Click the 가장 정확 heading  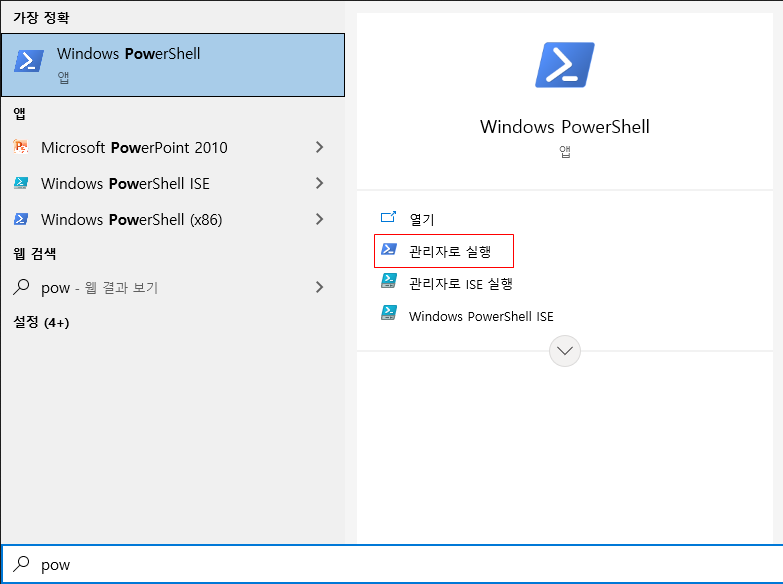pos(41,18)
